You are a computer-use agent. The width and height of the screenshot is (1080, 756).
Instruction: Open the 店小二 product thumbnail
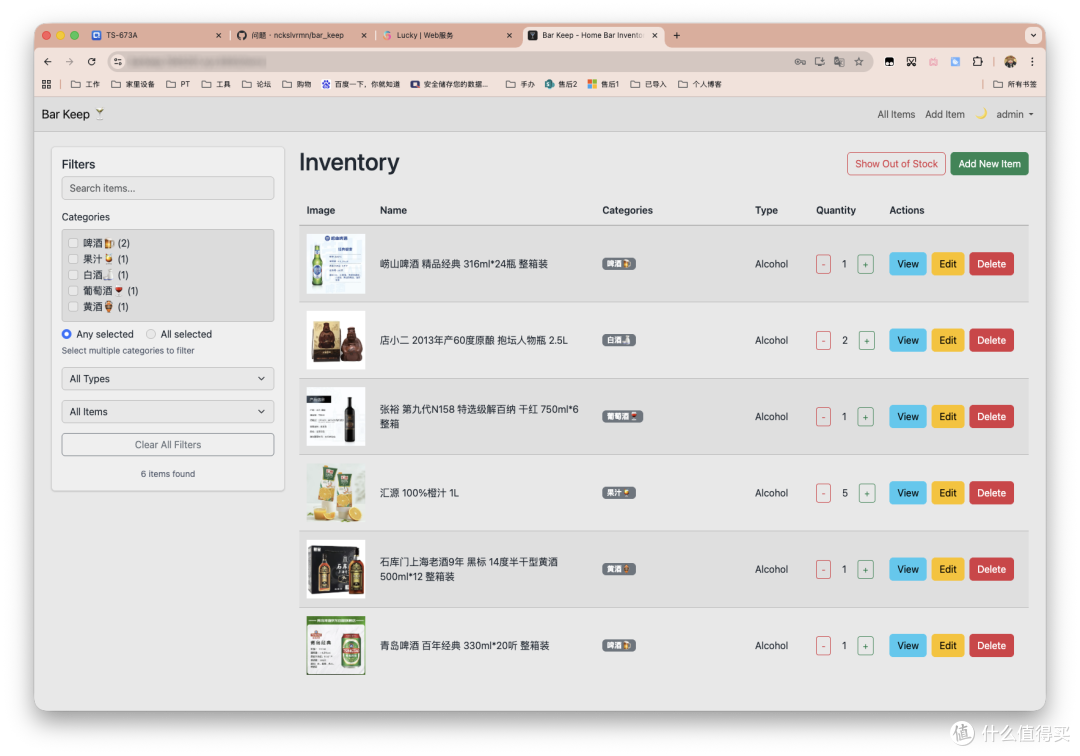click(336, 340)
